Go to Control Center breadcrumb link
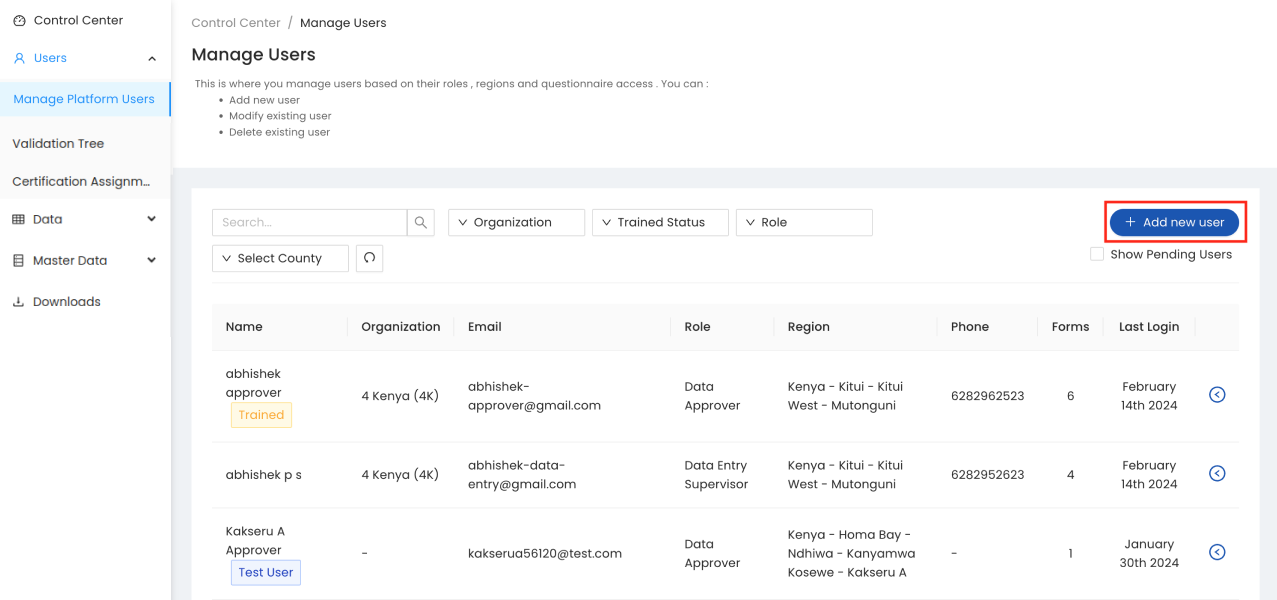The width and height of the screenshot is (1277, 600). tap(236, 22)
